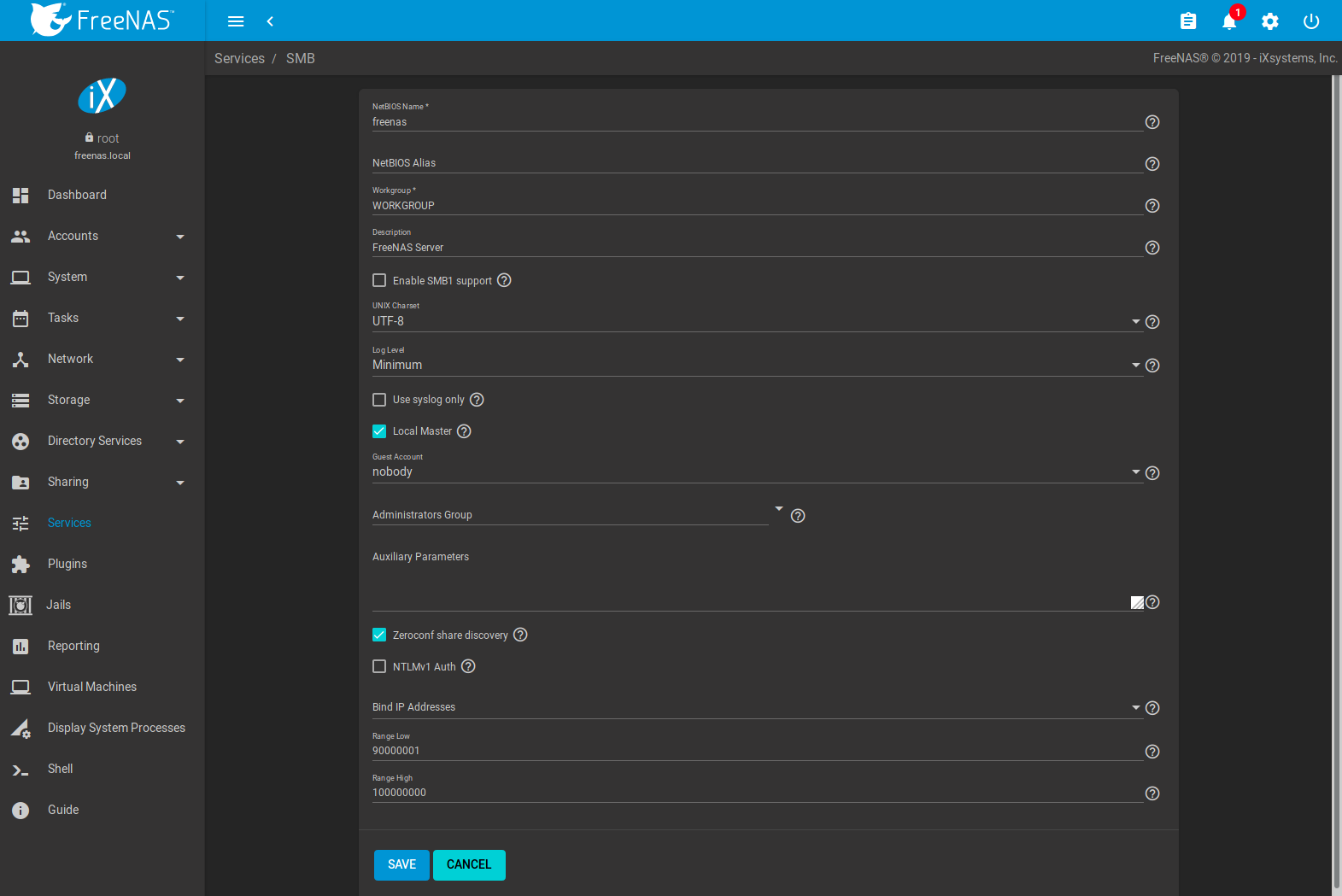Expand the Sharing sidebar menu
This screenshot has height=896, width=1342.
pyautogui.click(x=103, y=482)
